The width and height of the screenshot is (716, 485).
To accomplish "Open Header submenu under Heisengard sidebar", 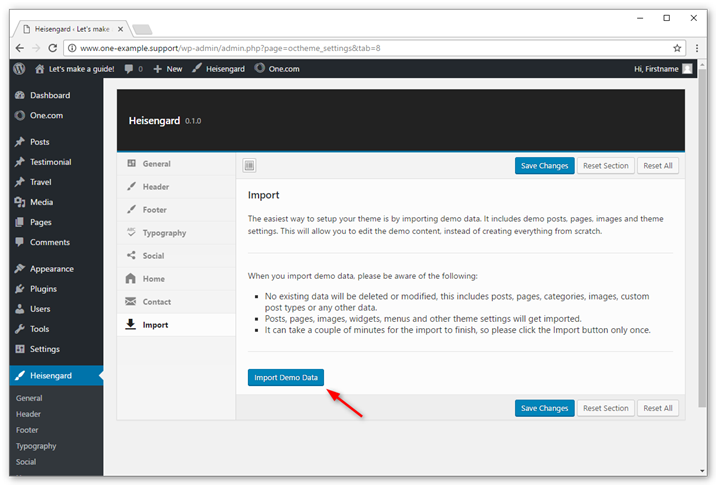I will 28,414.
